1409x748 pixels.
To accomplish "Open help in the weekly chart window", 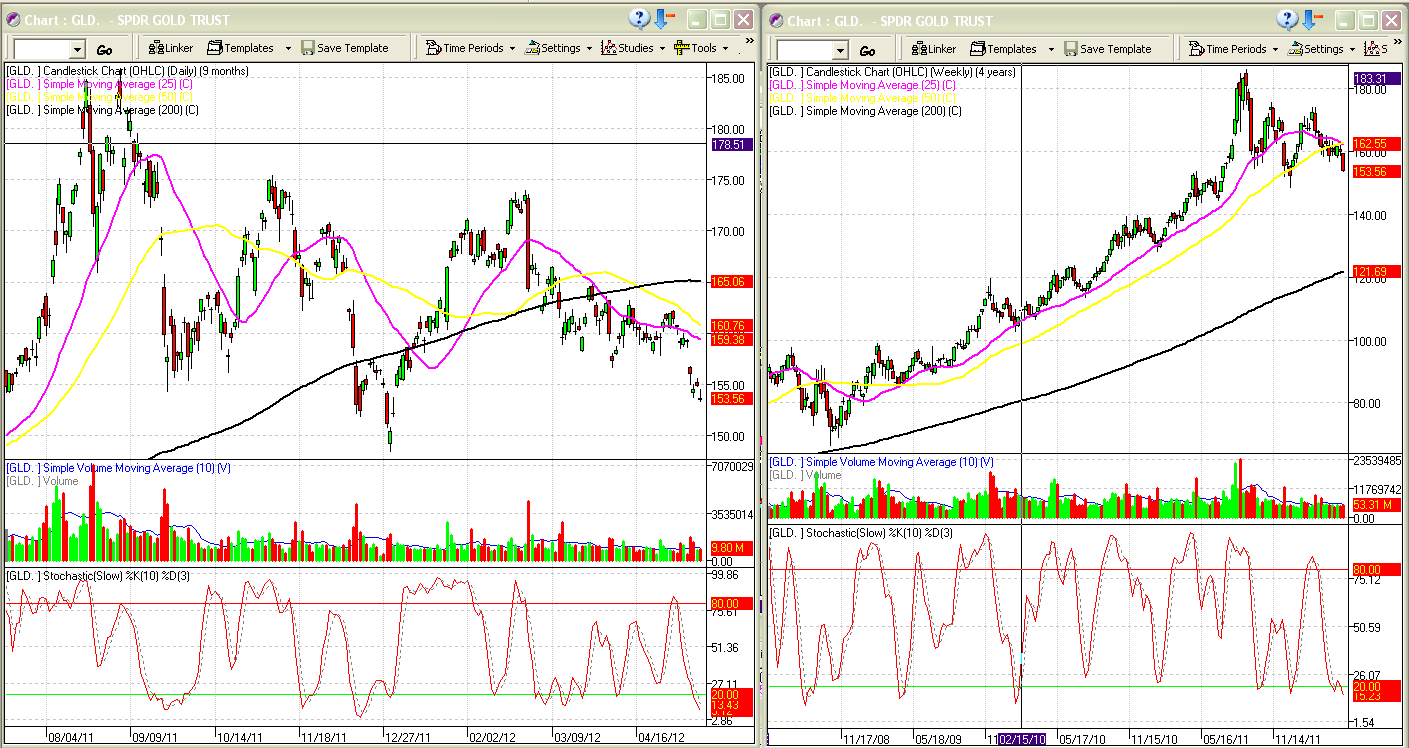I will [1287, 20].
